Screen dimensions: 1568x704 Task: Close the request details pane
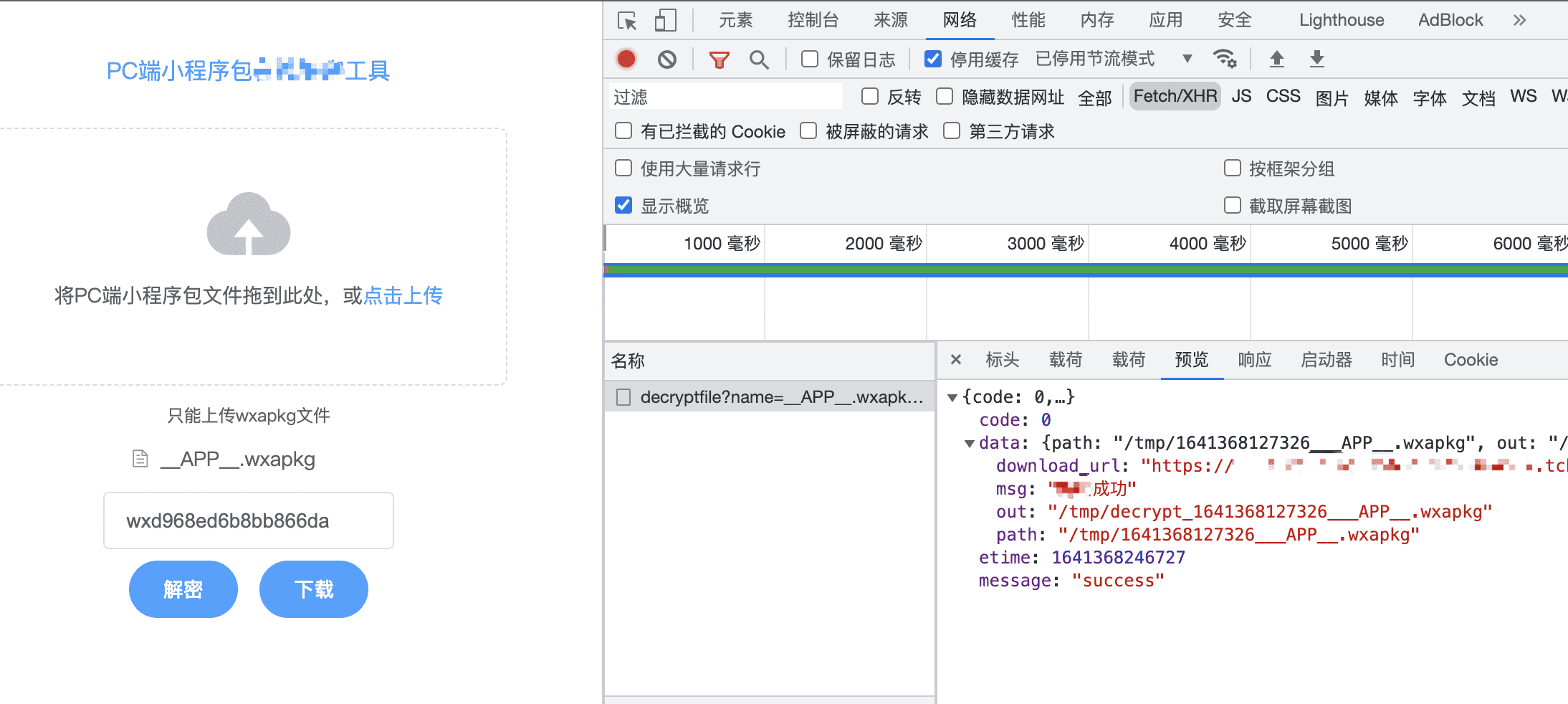point(956,359)
